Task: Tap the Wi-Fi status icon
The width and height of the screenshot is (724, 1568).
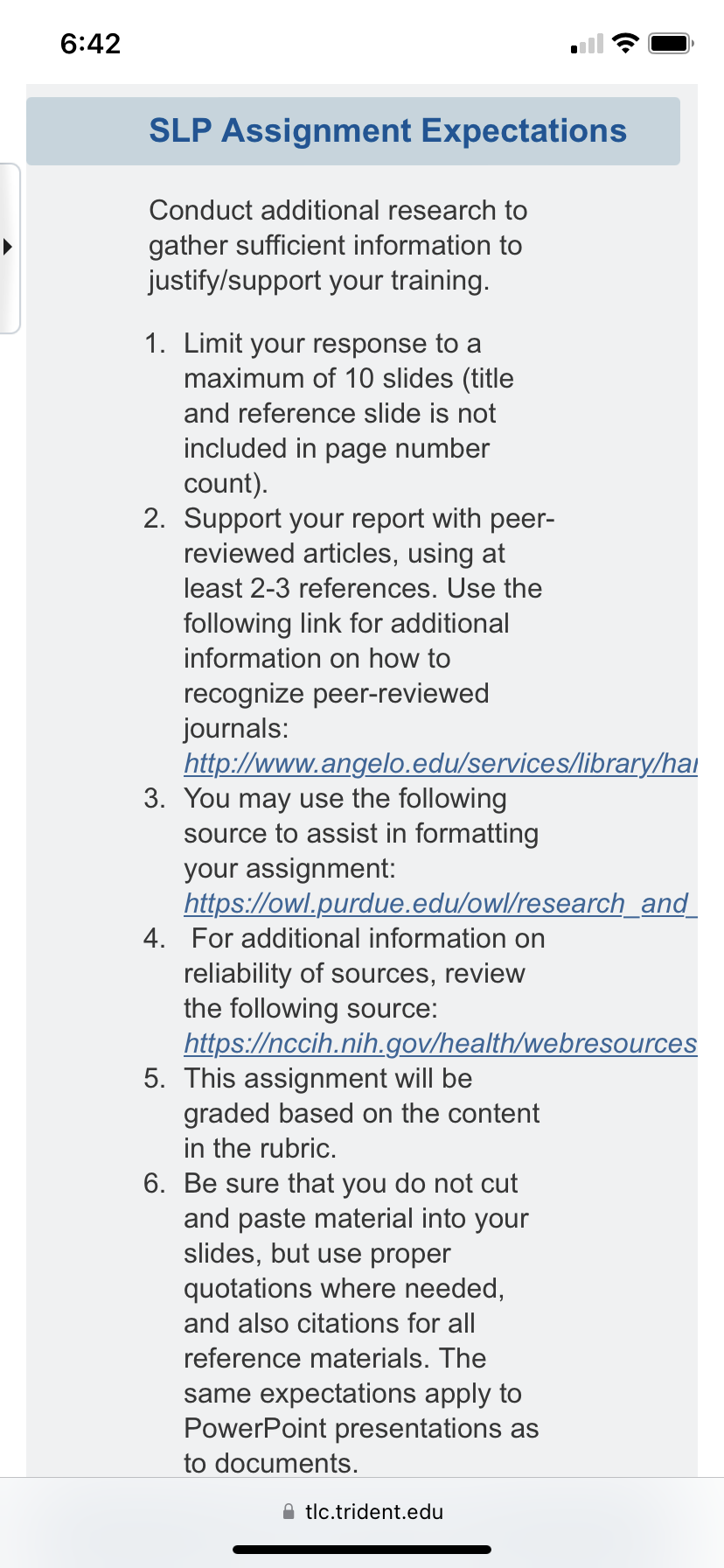Action: [x=625, y=43]
